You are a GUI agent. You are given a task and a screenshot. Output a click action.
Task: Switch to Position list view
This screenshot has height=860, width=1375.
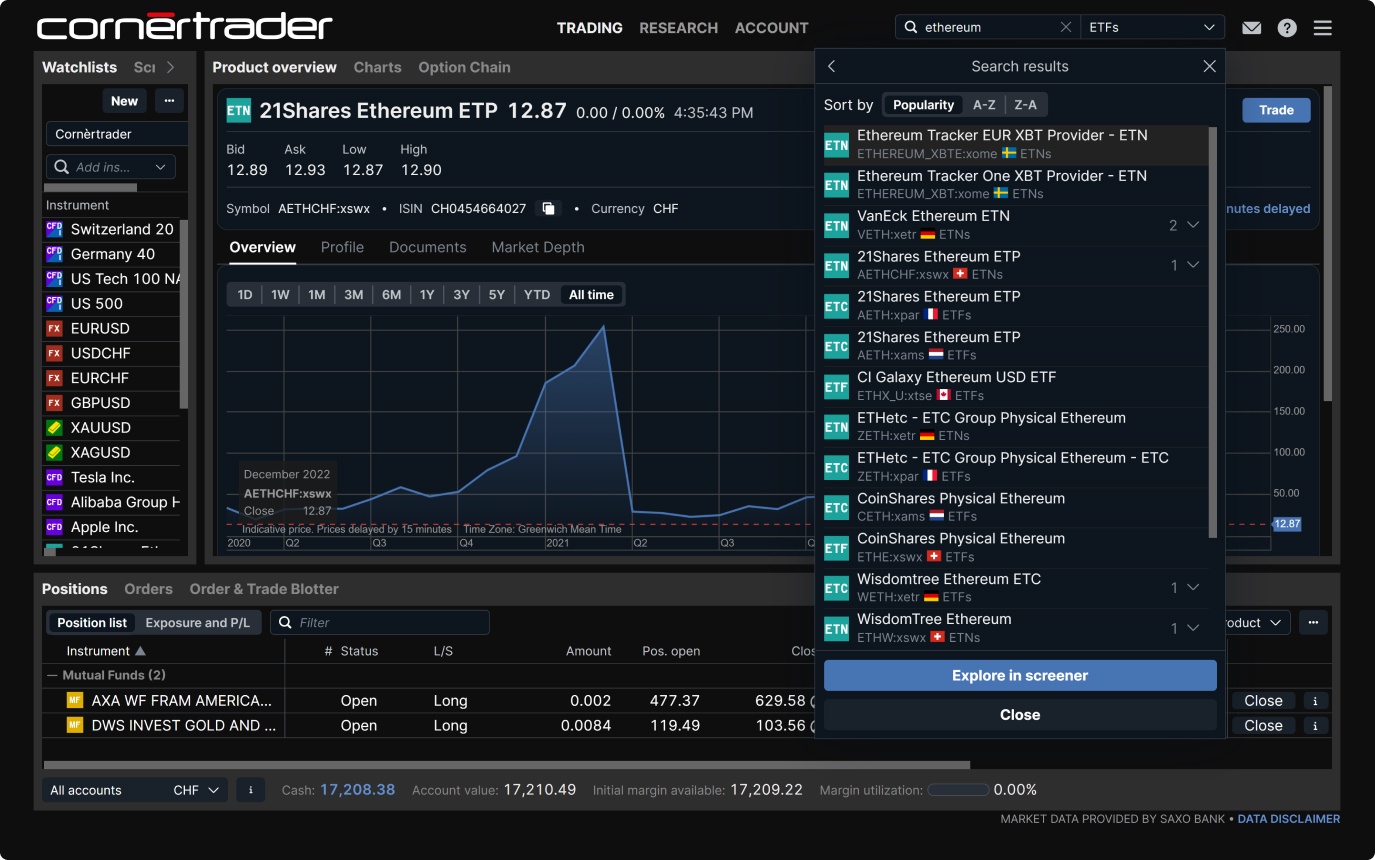point(92,623)
